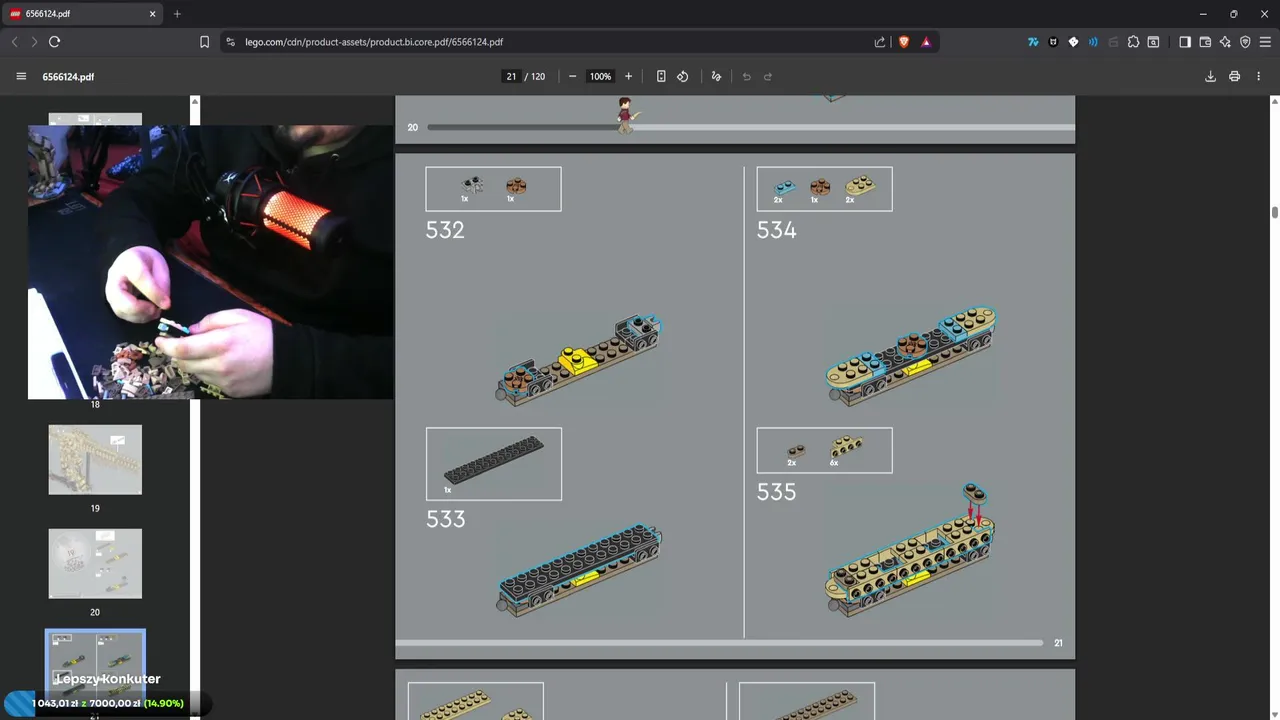Select the 6566124.pdf browser tab
This screenshot has width=1280, height=720.
(x=82, y=14)
